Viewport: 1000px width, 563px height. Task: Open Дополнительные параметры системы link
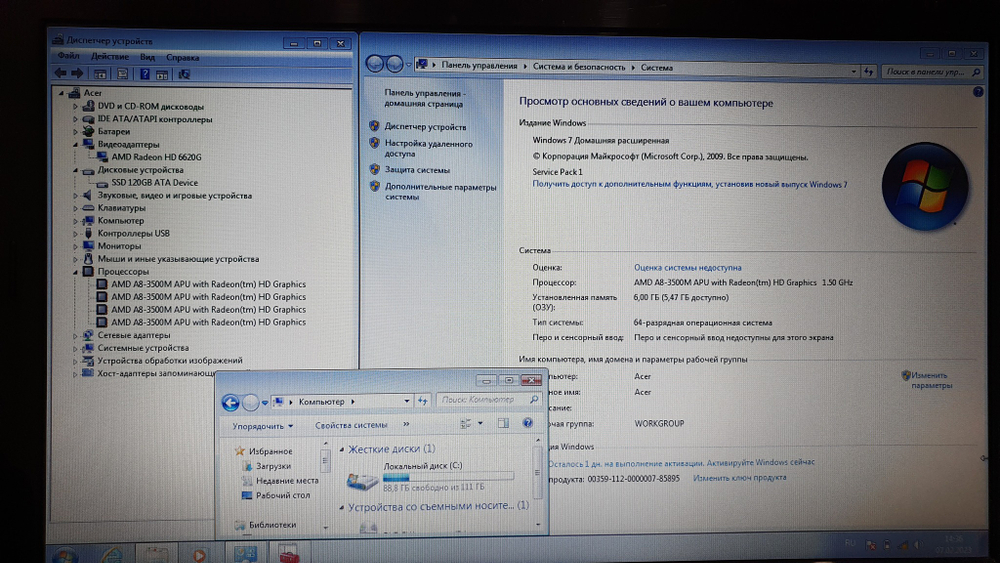(x=440, y=192)
